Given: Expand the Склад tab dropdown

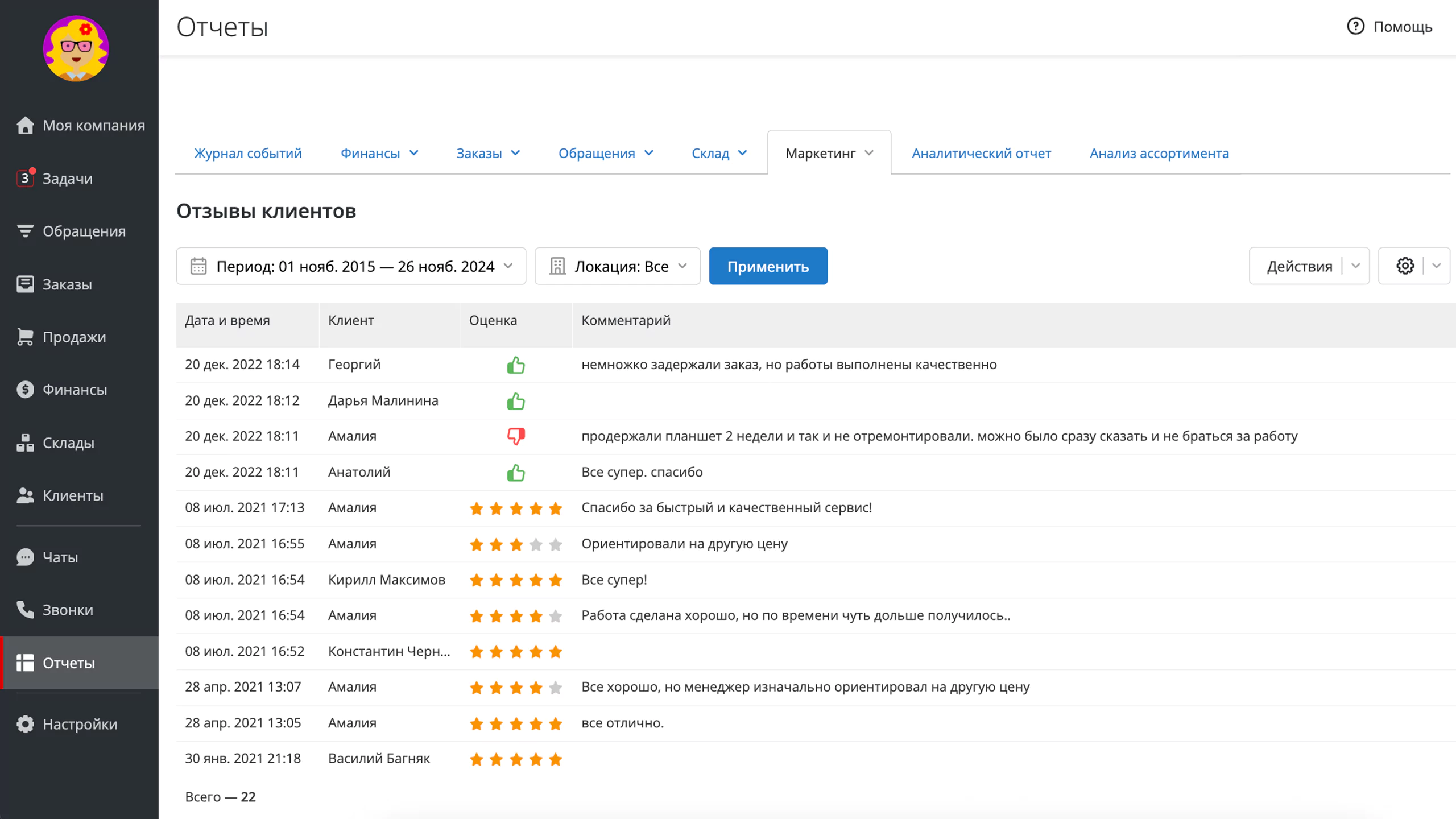Looking at the screenshot, I should point(743,153).
